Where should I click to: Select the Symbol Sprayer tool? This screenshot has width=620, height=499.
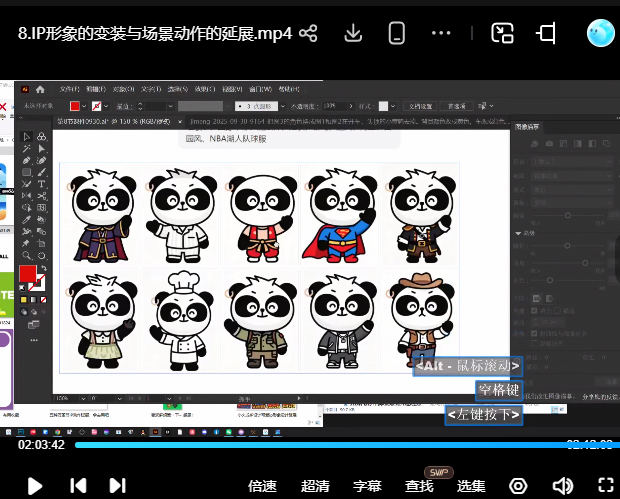click(x=26, y=231)
